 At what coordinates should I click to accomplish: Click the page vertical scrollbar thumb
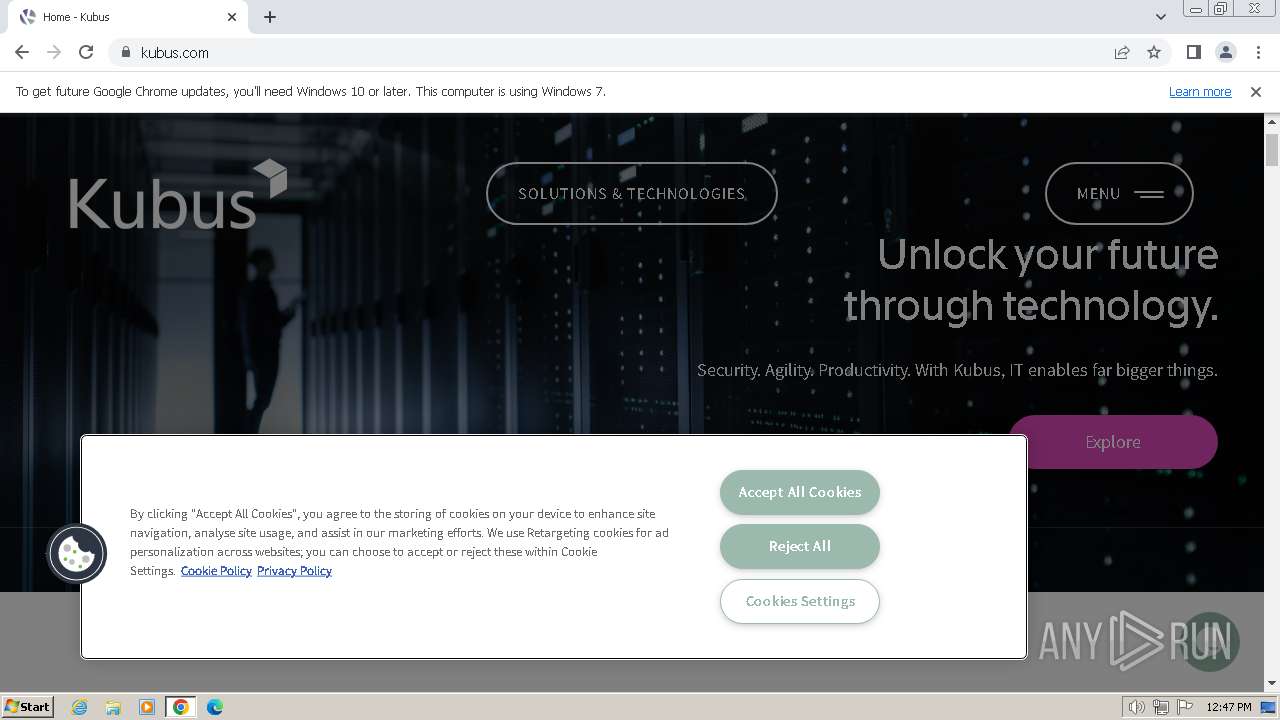(1272, 149)
